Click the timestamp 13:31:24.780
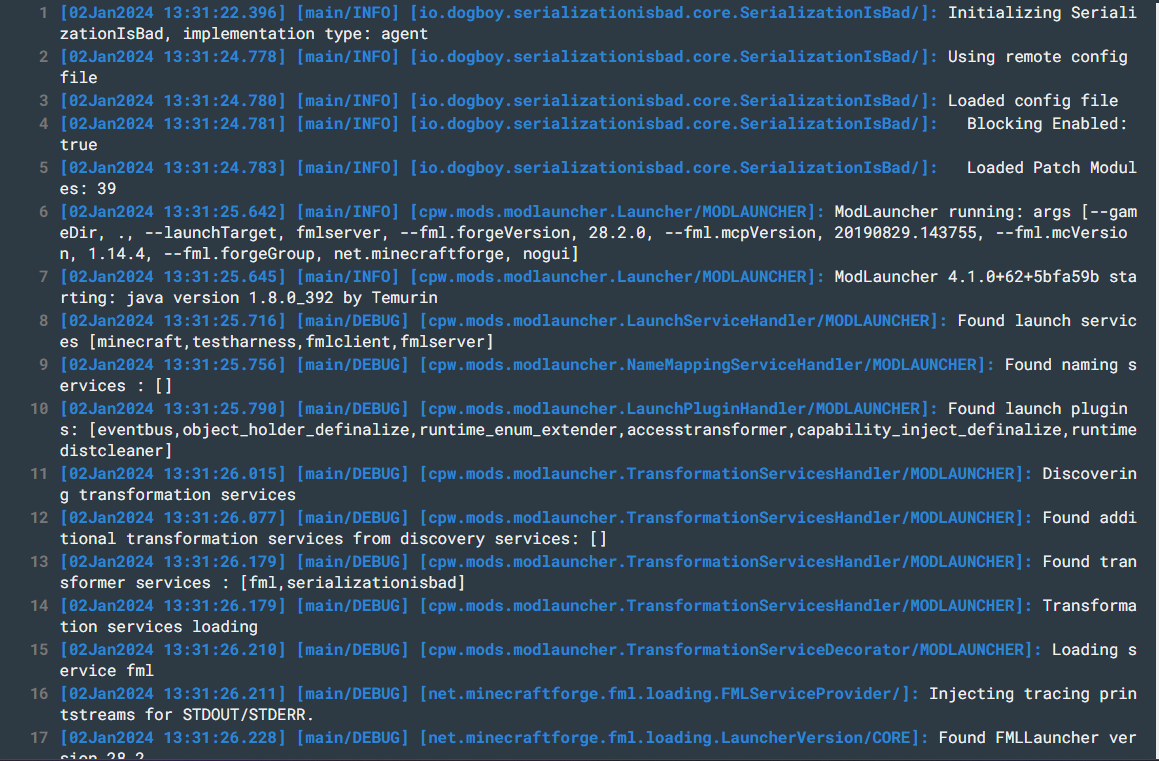The image size is (1159, 761). 220,100
